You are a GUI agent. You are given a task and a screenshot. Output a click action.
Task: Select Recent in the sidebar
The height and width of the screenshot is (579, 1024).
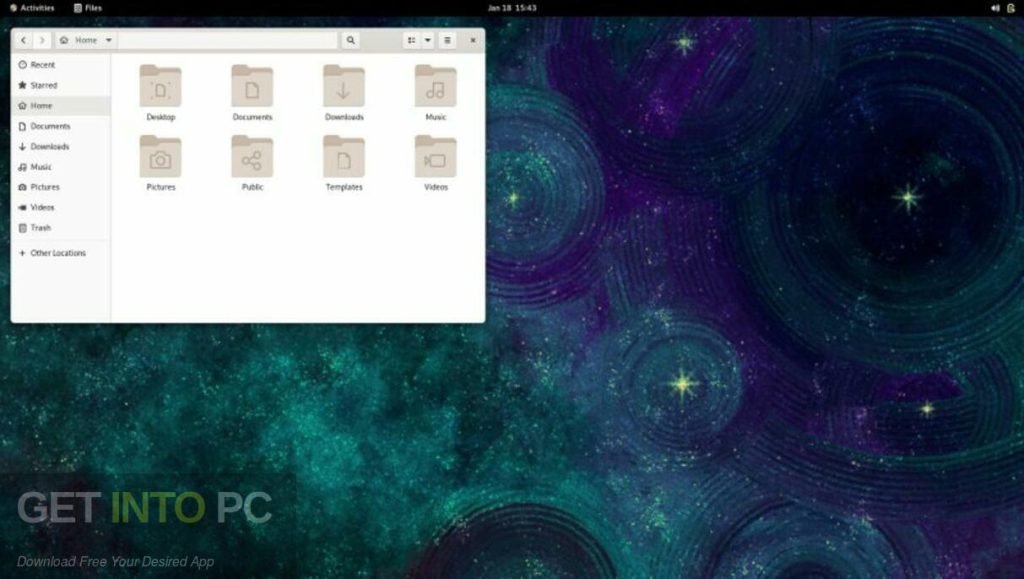pyautogui.click(x=42, y=64)
